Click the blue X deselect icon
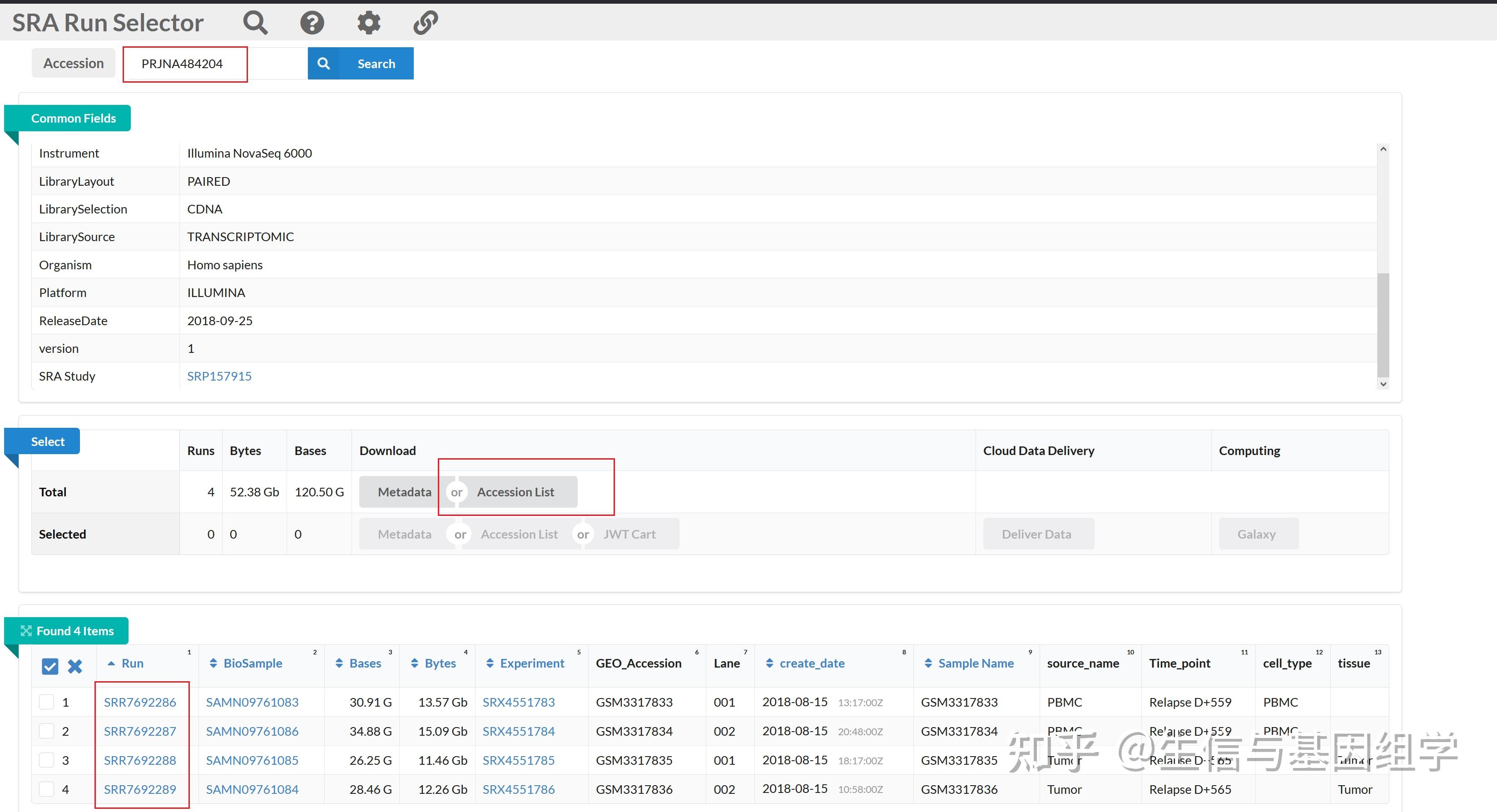 click(x=75, y=666)
